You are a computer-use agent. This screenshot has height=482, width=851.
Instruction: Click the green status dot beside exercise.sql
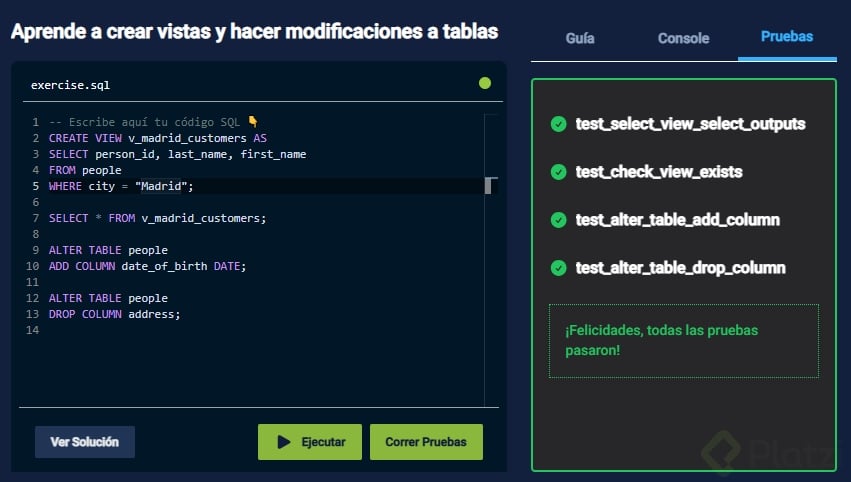tap(485, 83)
